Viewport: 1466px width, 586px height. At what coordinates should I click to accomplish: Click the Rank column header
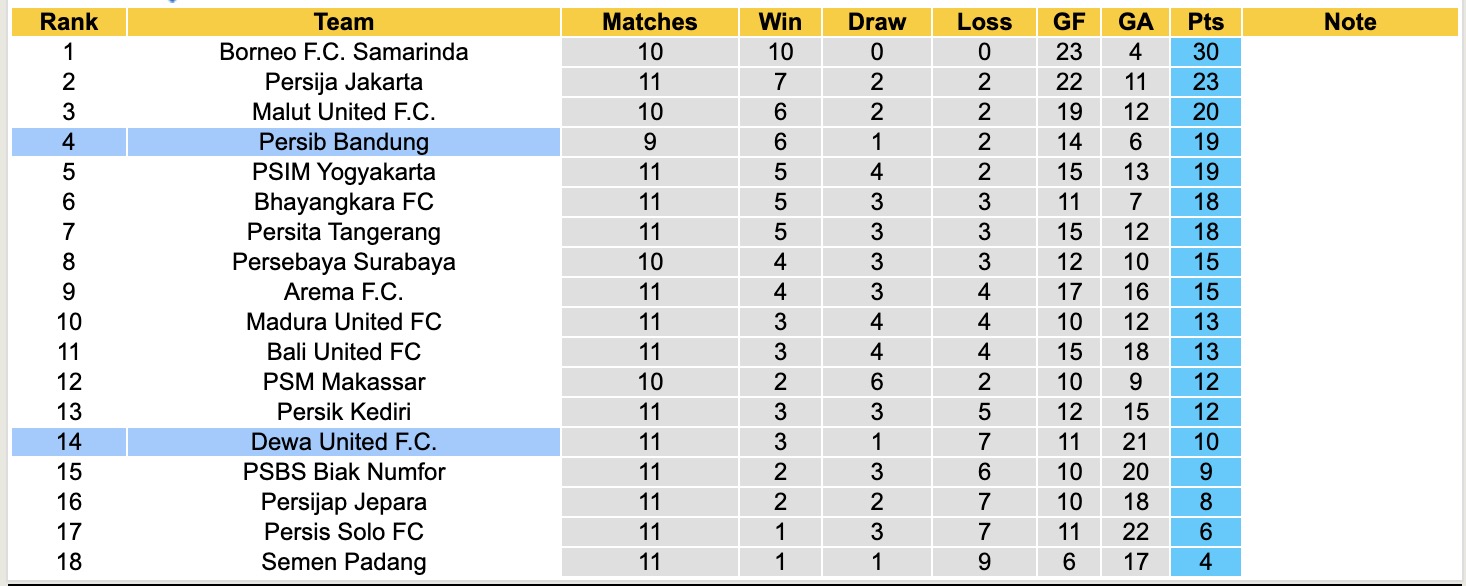click(69, 22)
